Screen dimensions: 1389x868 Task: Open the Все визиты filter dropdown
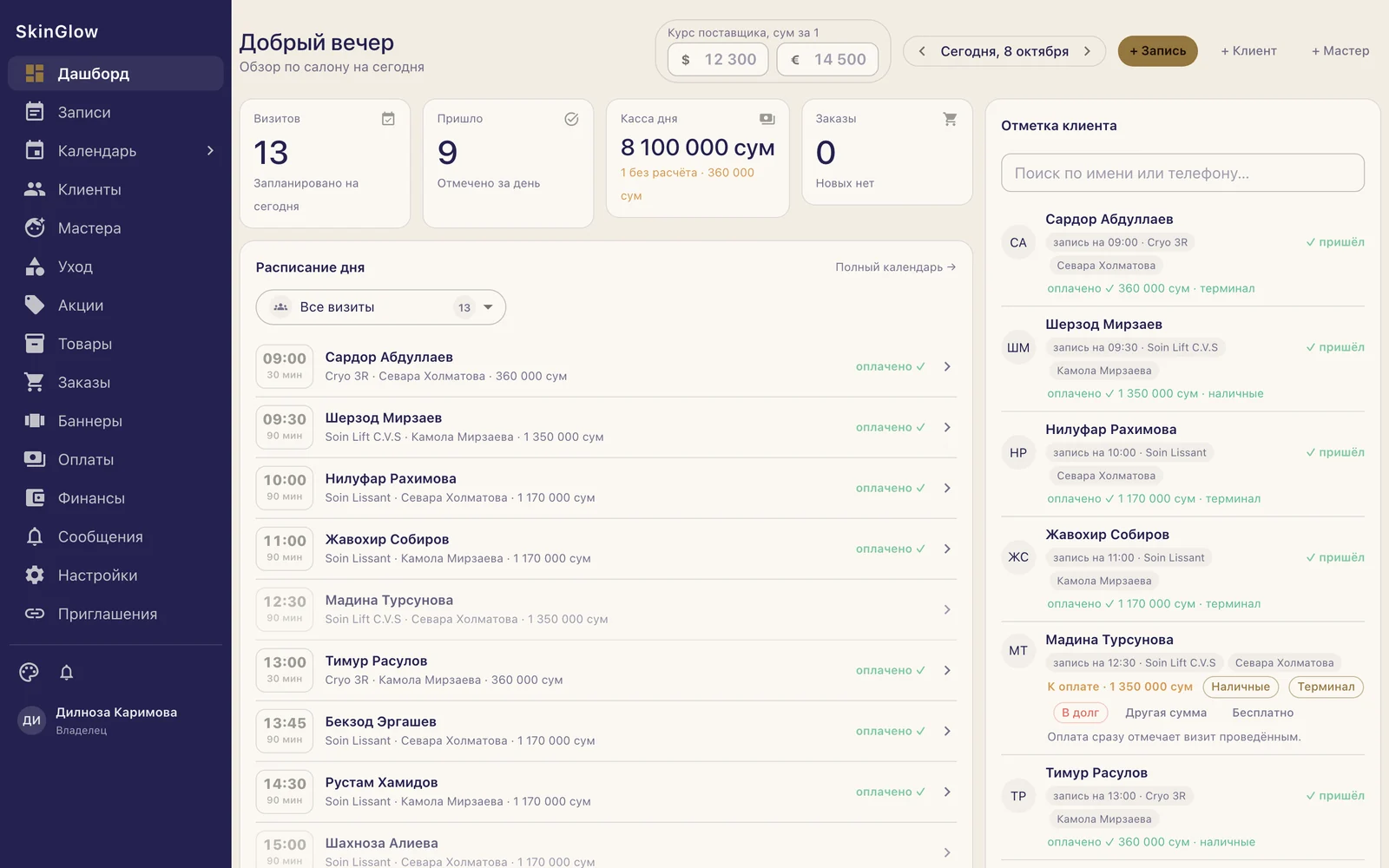coord(380,307)
